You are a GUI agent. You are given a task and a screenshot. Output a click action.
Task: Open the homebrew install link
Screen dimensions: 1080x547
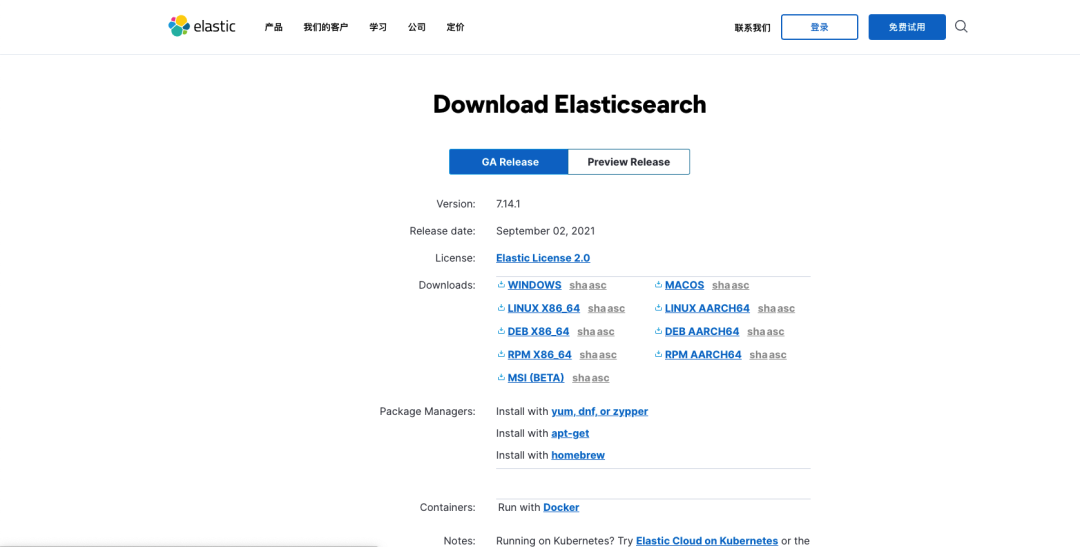(x=578, y=455)
